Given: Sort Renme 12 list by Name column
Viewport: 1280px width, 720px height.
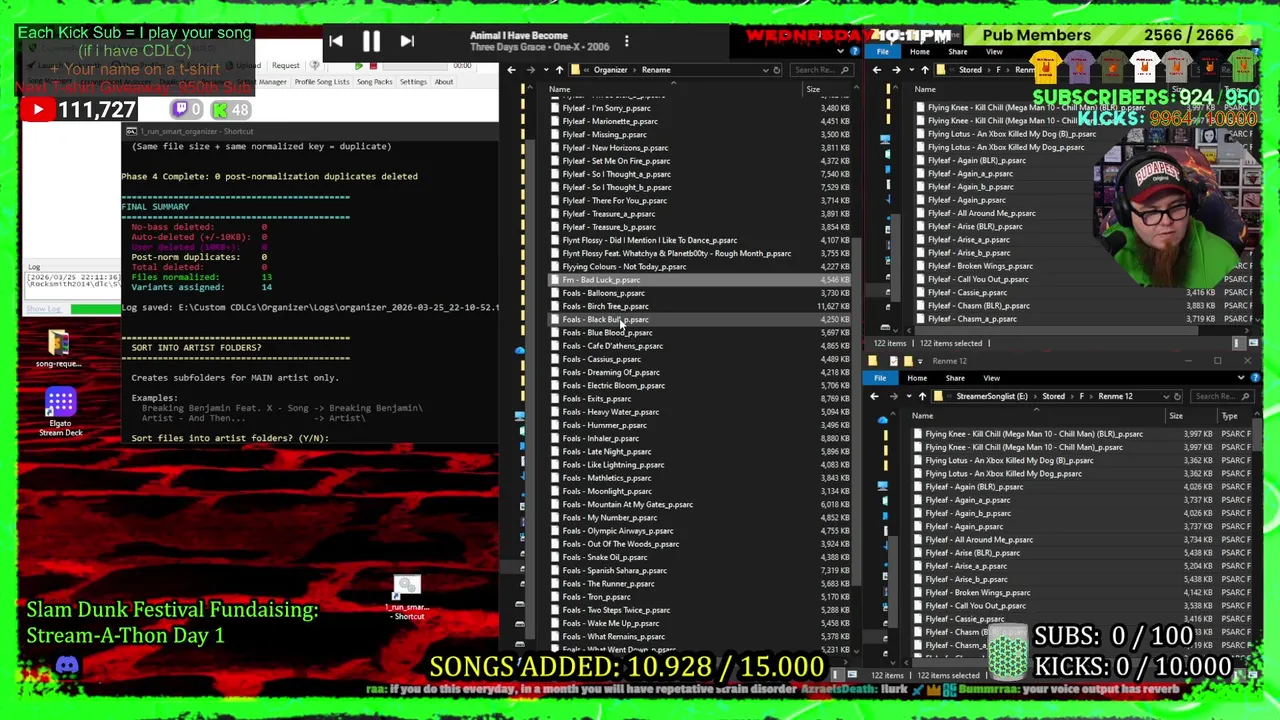Looking at the screenshot, I should pyautogui.click(x=922, y=416).
